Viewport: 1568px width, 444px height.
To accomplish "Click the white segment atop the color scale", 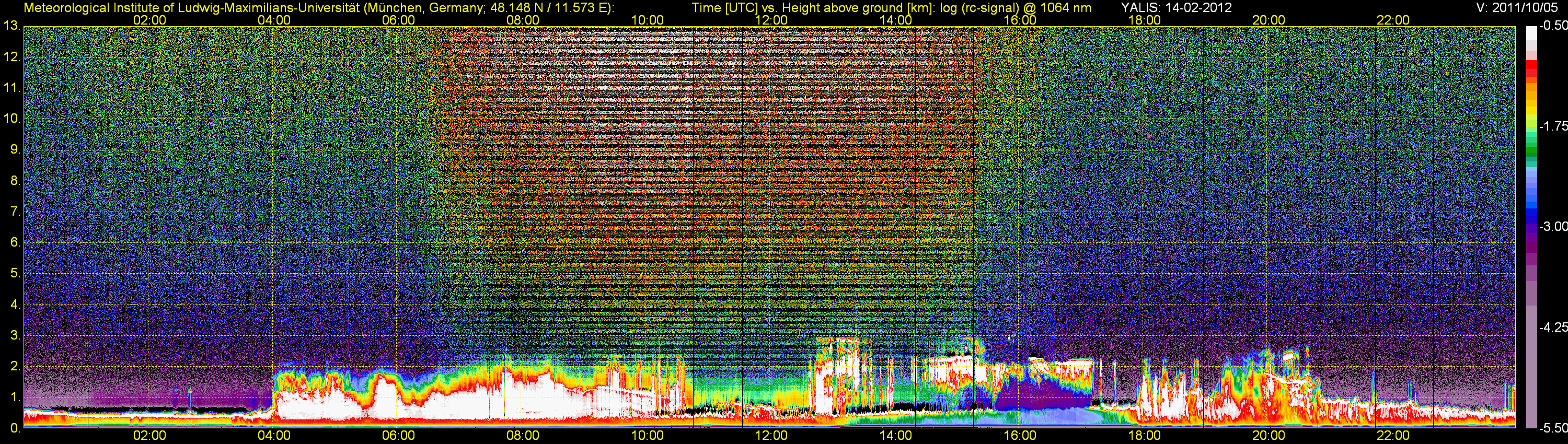I will pyautogui.click(x=1531, y=33).
